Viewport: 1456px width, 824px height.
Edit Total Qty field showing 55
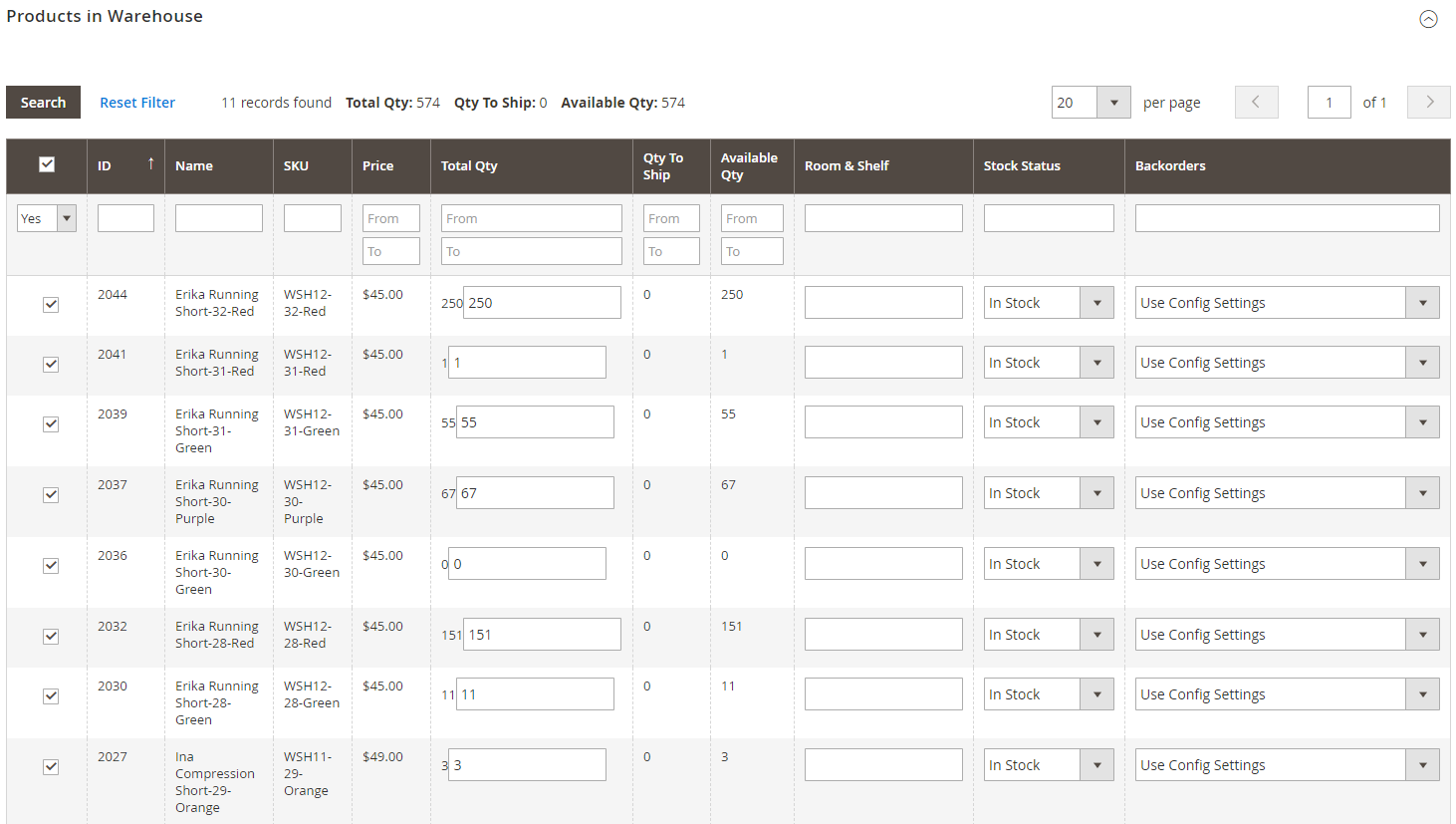(535, 422)
